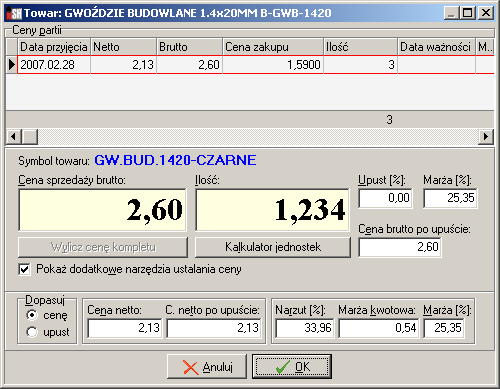500x389 pixels.
Task: Focus the 'Cena netto' field
Action: tap(125, 328)
